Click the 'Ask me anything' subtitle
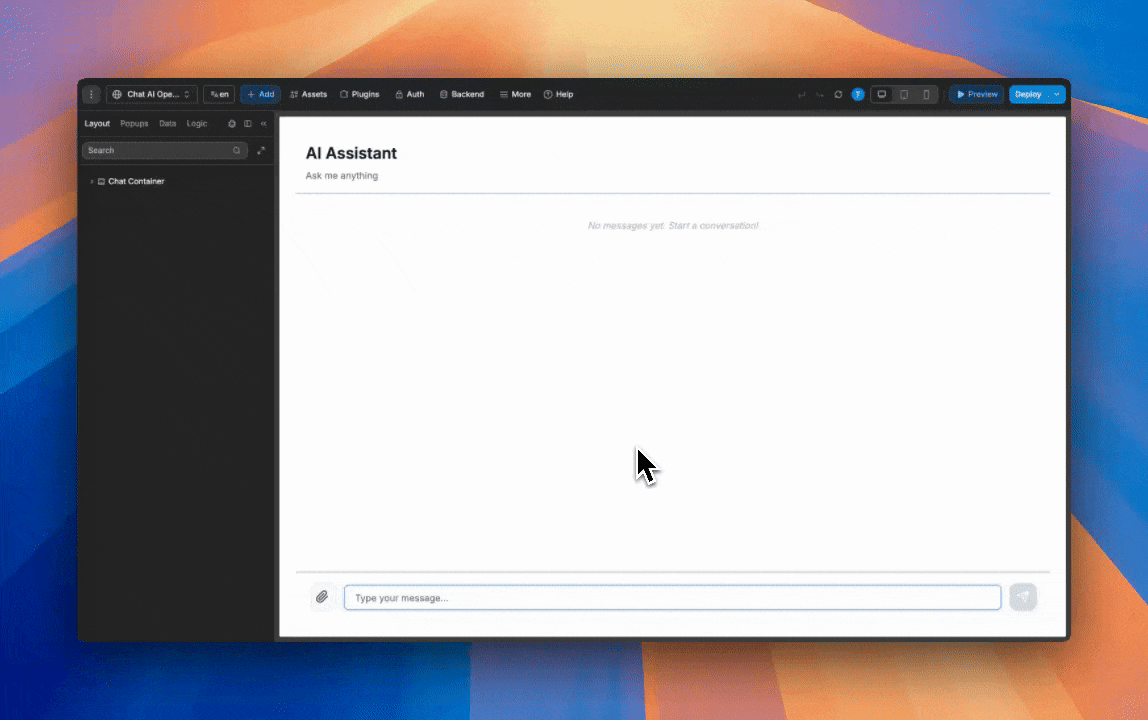Image resolution: width=1148 pixels, height=720 pixels. (342, 176)
